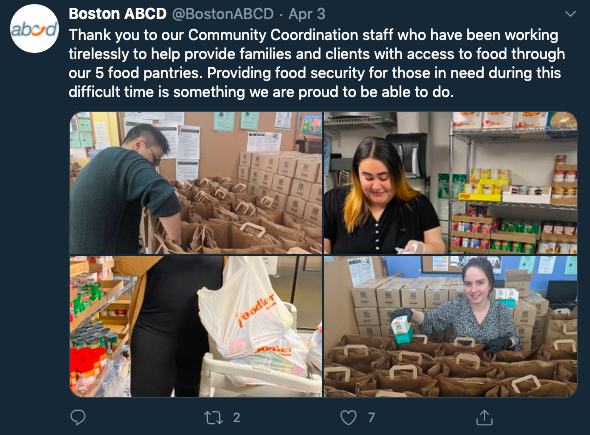Like the tweet with heart icon
The width and height of the screenshot is (590, 435).
tap(348, 418)
